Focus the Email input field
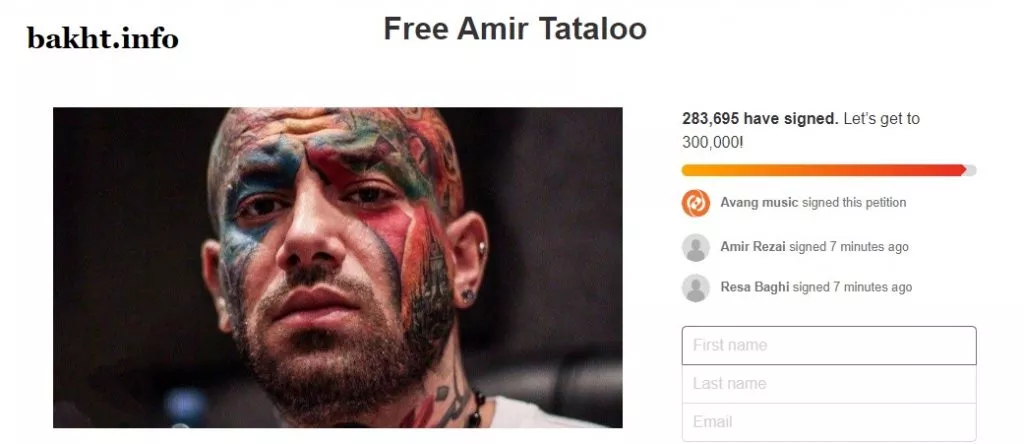The image size is (1024, 444). [x=829, y=422]
